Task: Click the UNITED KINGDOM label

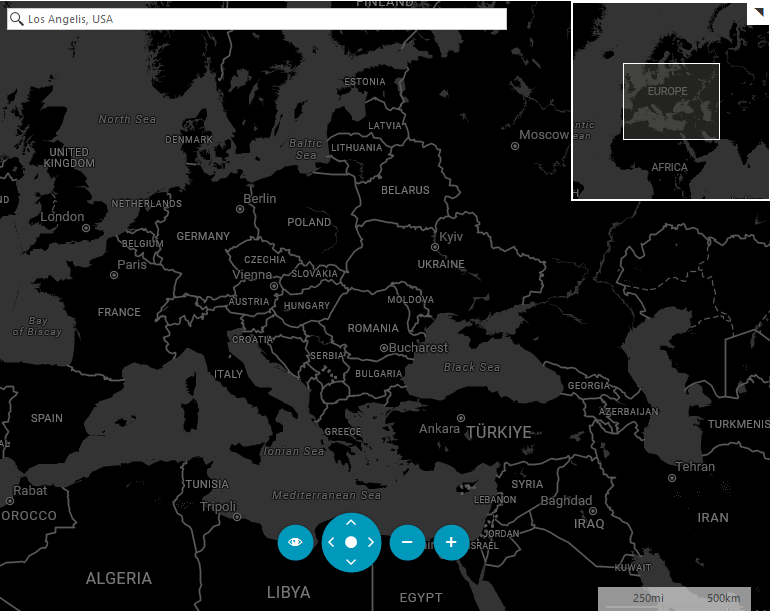Action: tap(69, 158)
